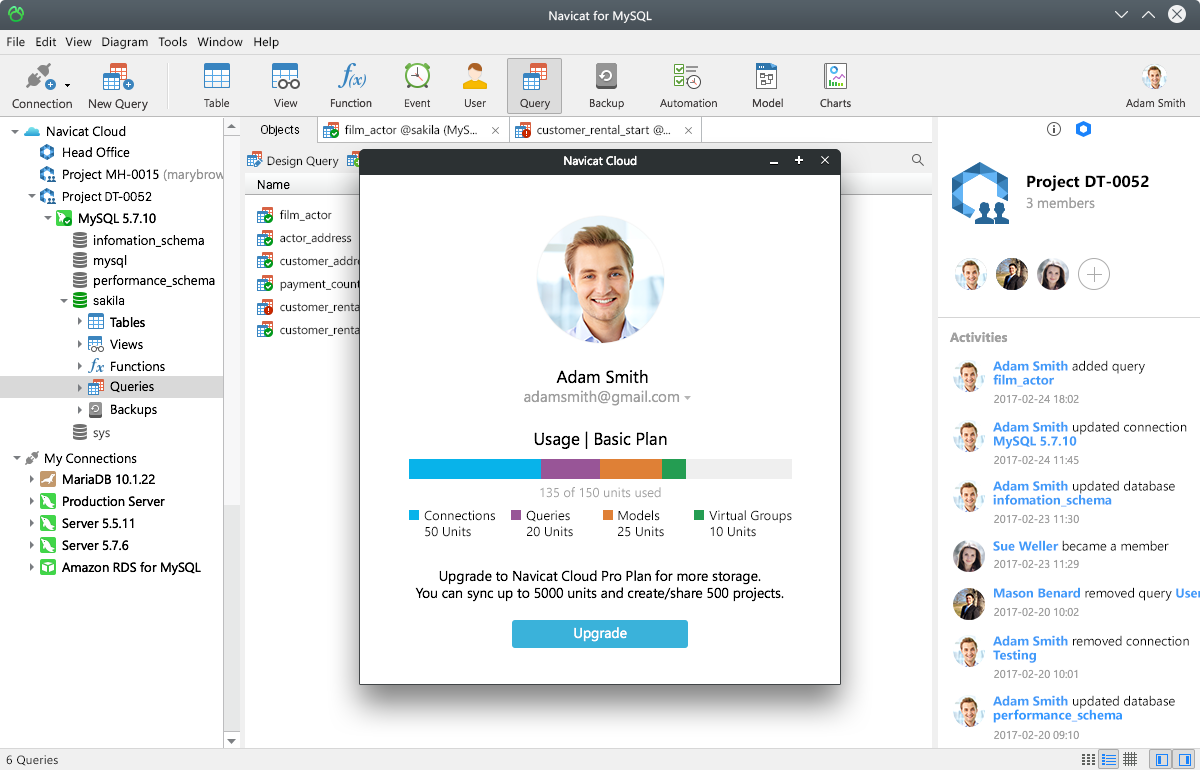Image resolution: width=1200 pixels, height=770 pixels.
Task: Collapse the Project DT-0052 node
Action: [32, 196]
